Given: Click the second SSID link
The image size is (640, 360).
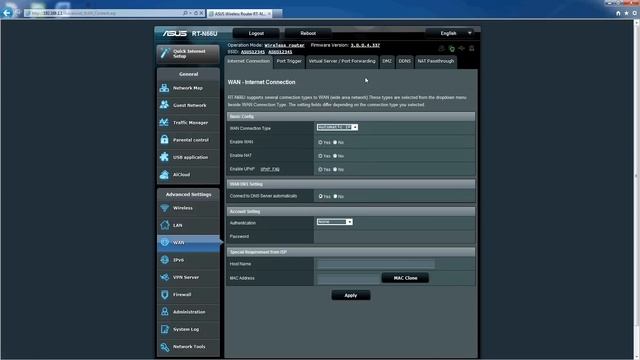Looking at the screenshot, I should coord(280,52).
